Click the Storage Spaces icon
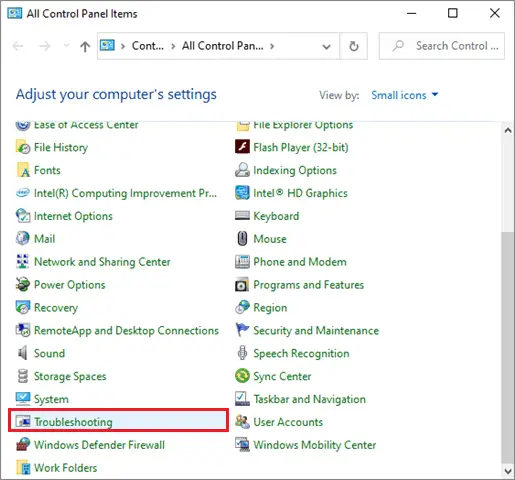The height and width of the screenshot is (480, 515). click(x=23, y=376)
